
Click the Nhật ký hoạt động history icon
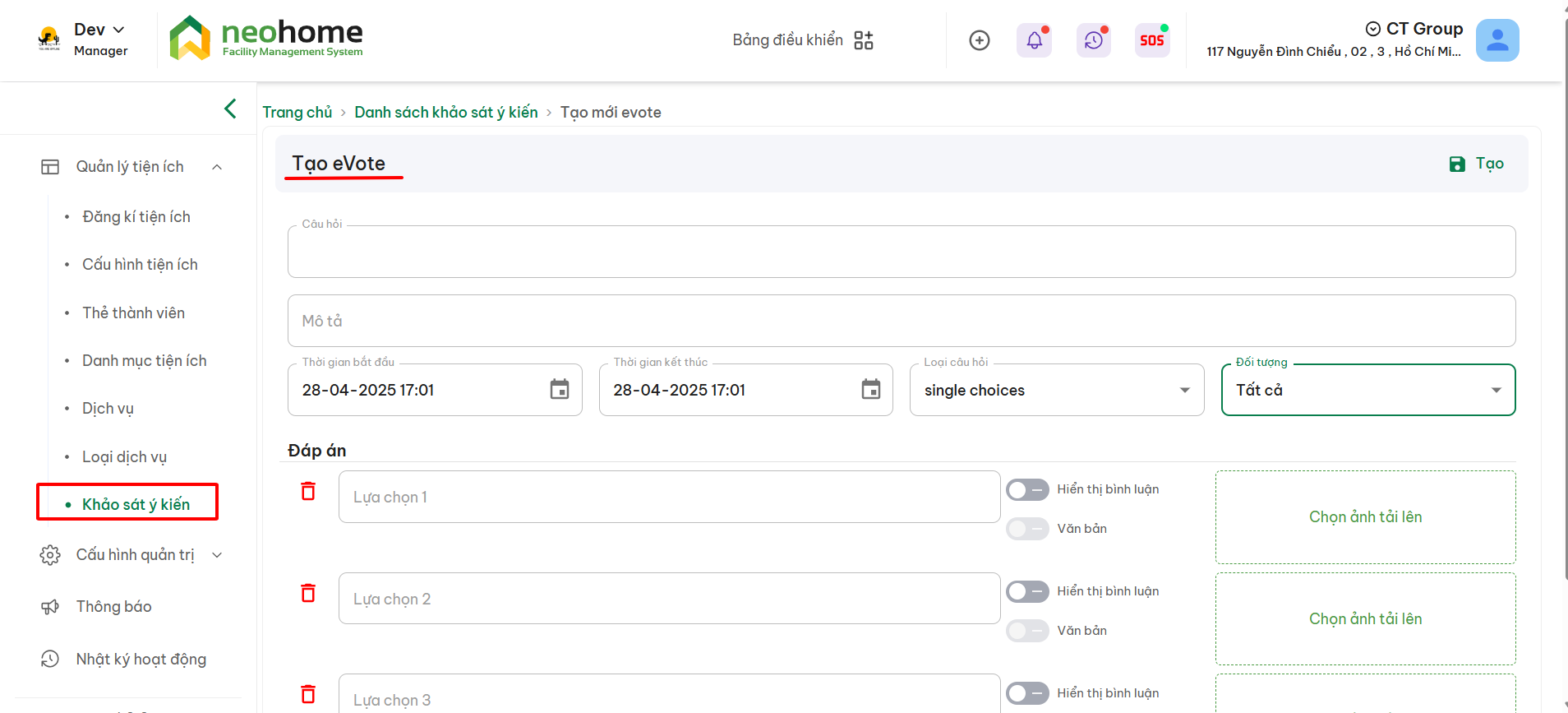tap(50, 659)
